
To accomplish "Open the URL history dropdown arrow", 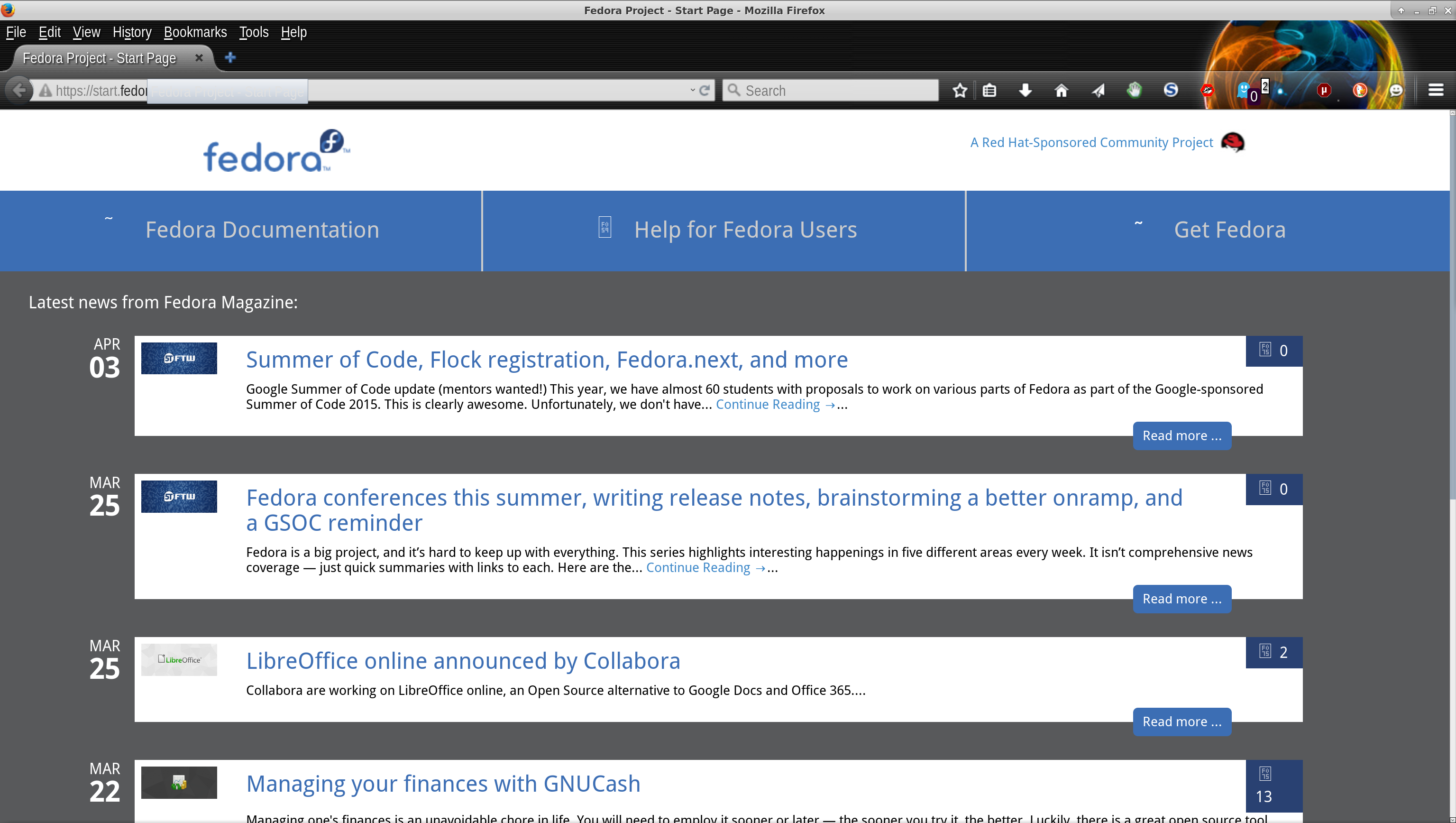I will click(692, 91).
